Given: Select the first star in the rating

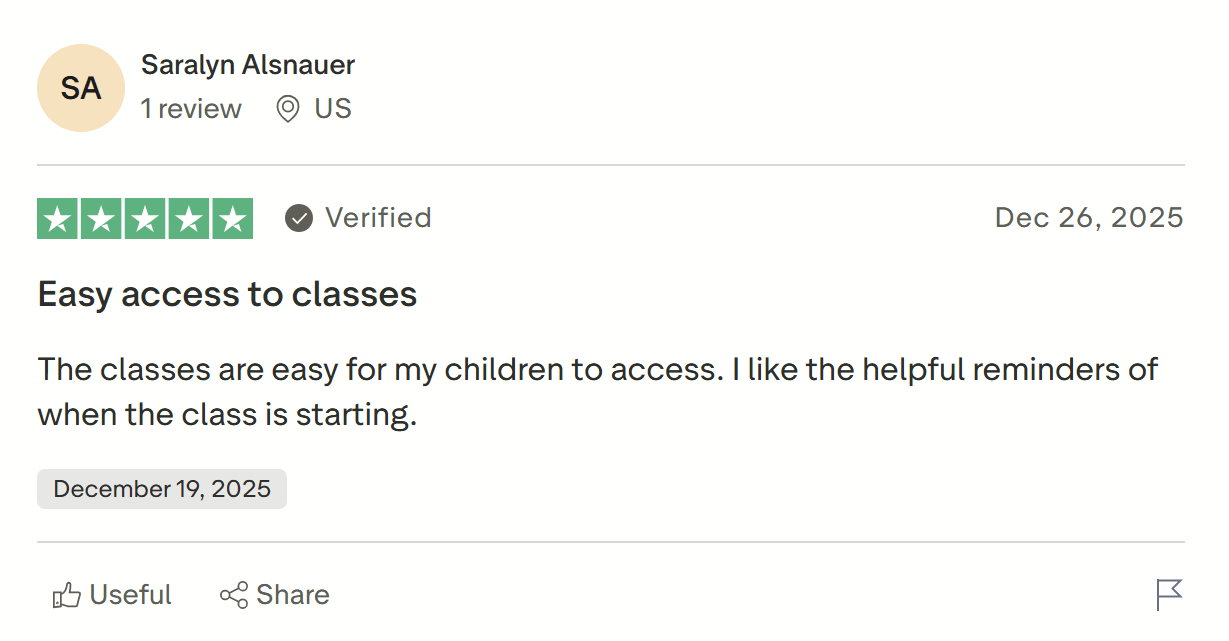Looking at the screenshot, I should 58,218.
